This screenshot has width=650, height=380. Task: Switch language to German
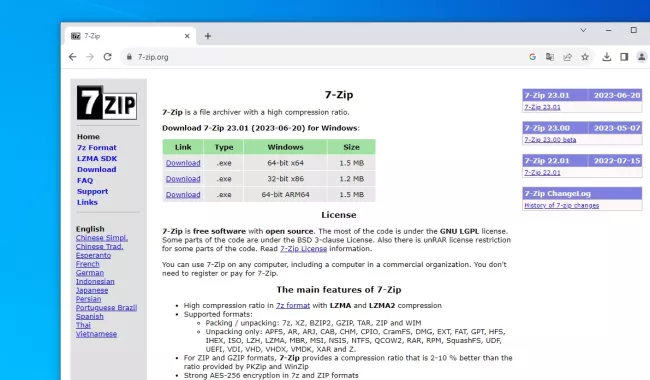[90, 273]
